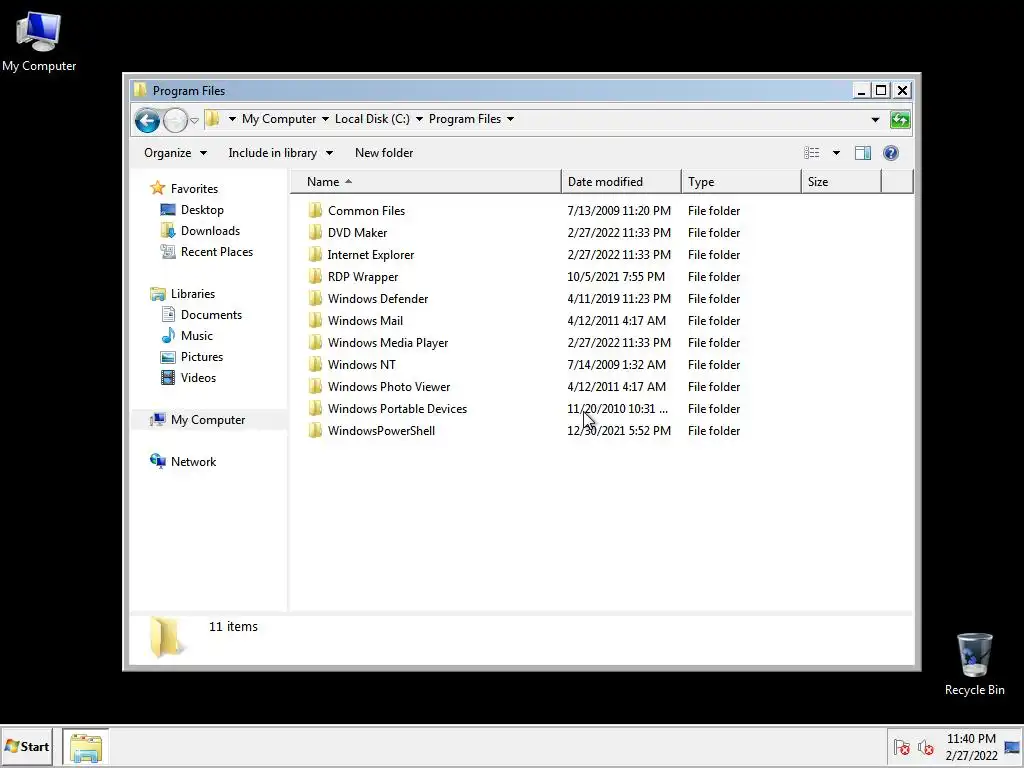Open the Organize menu
The width and height of the screenshot is (1024, 768).
click(x=175, y=153)
